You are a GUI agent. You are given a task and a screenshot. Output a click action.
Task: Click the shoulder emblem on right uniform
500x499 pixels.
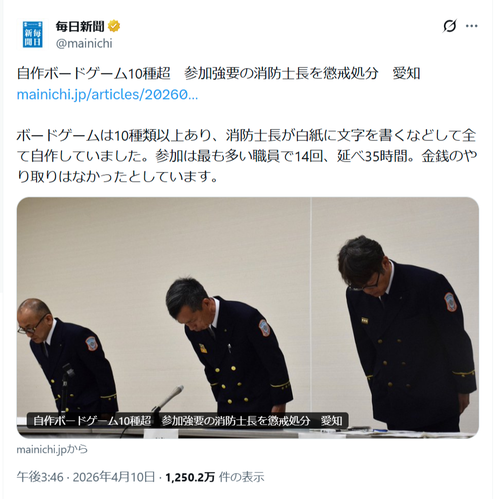pyautogui.click(x=450, y=302)
